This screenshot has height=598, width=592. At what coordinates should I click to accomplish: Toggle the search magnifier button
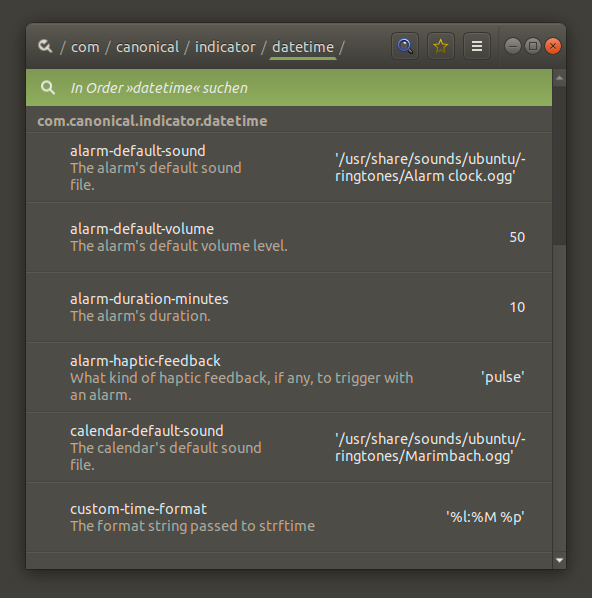click(x=405, y=46)
